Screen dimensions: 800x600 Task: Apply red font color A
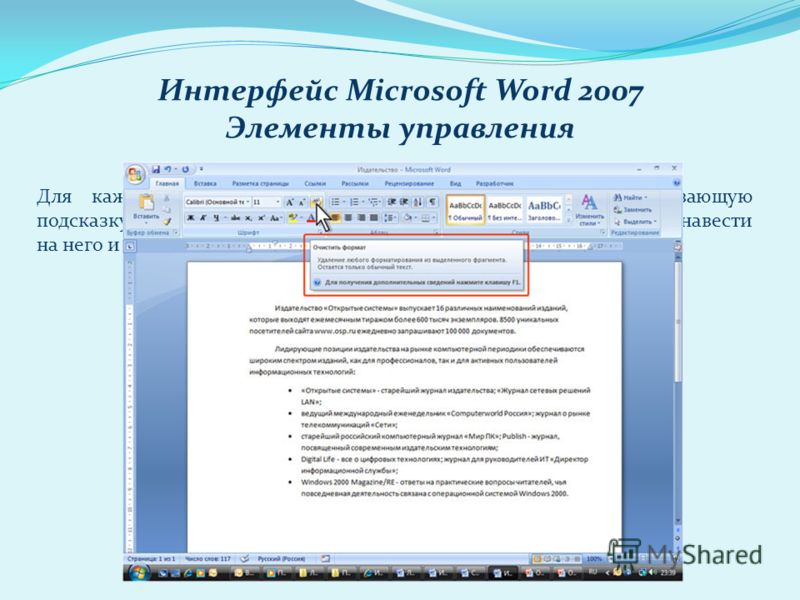tap(311, 218)
